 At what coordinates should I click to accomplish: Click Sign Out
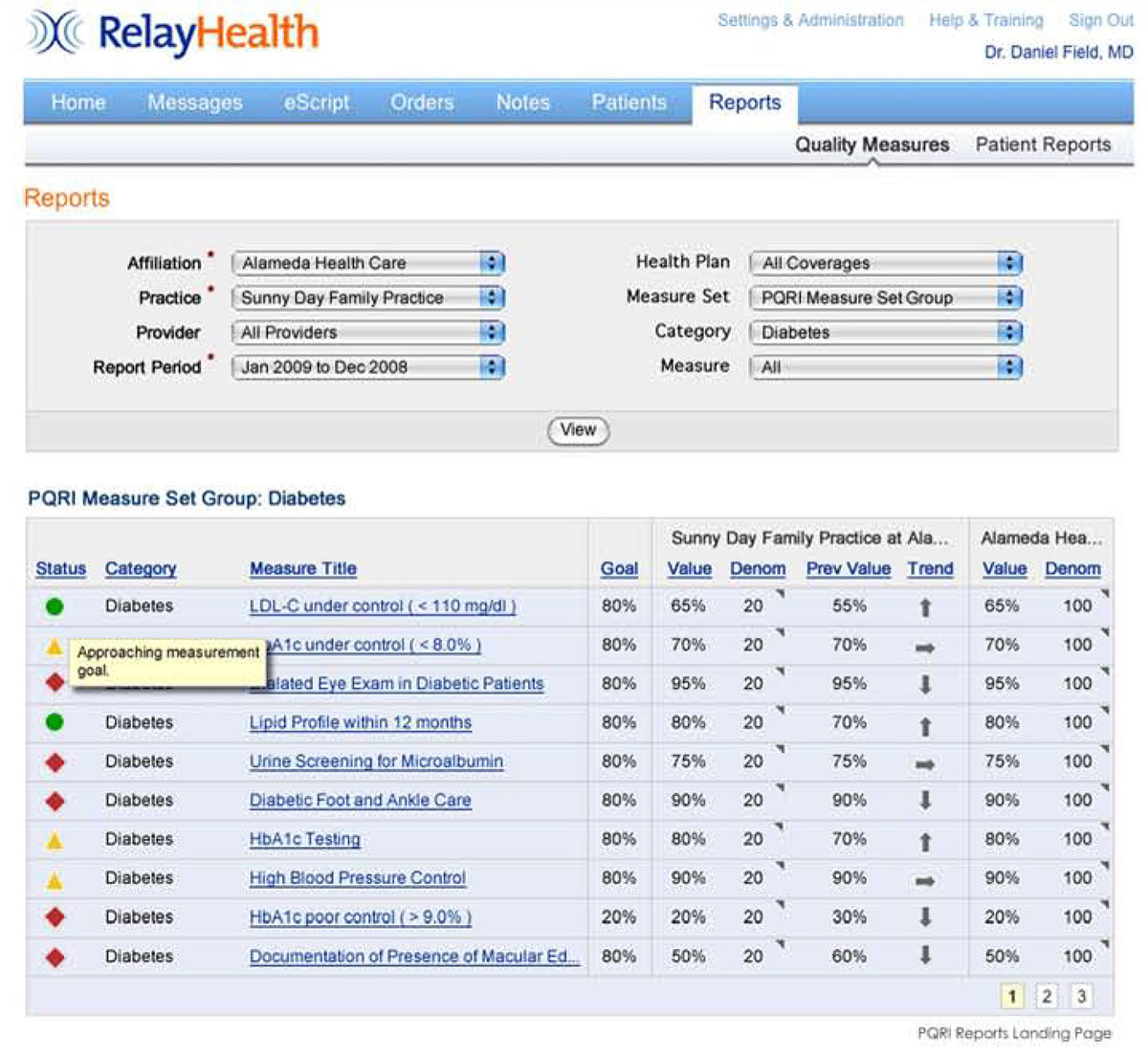(x=1101, y=20)
